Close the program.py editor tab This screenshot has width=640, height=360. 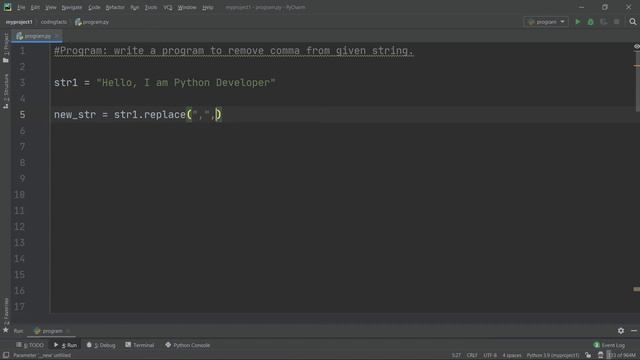pos(57,36)
